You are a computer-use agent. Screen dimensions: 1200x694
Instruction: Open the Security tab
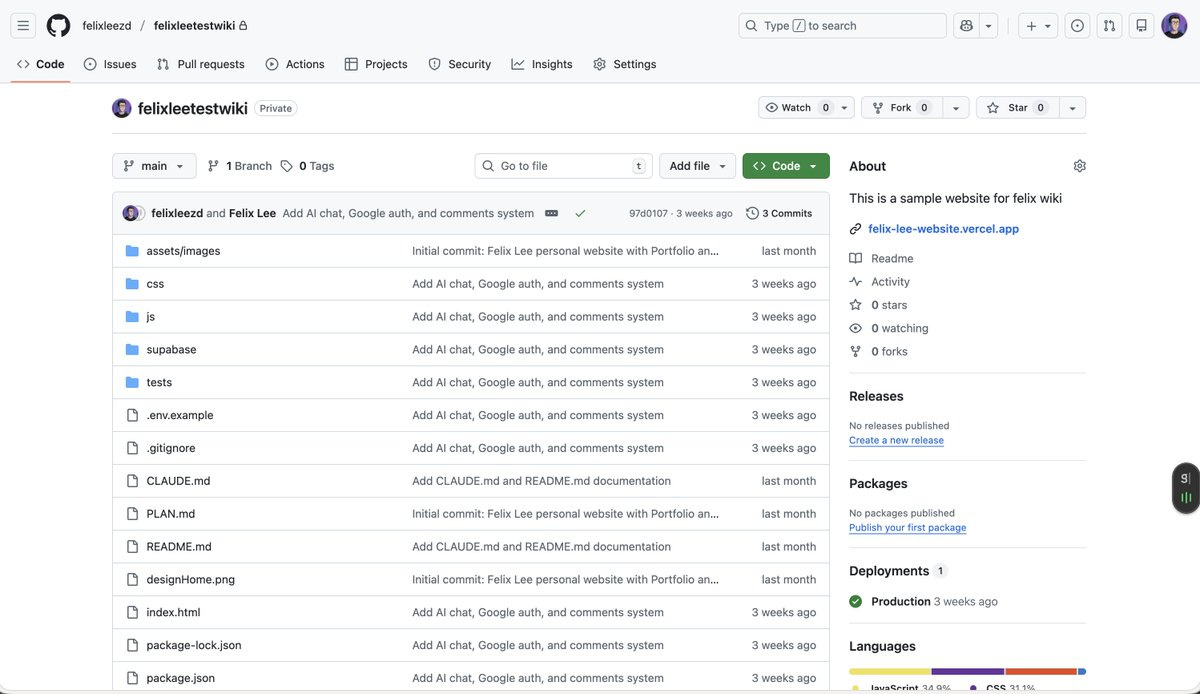(x=460, y=64)
